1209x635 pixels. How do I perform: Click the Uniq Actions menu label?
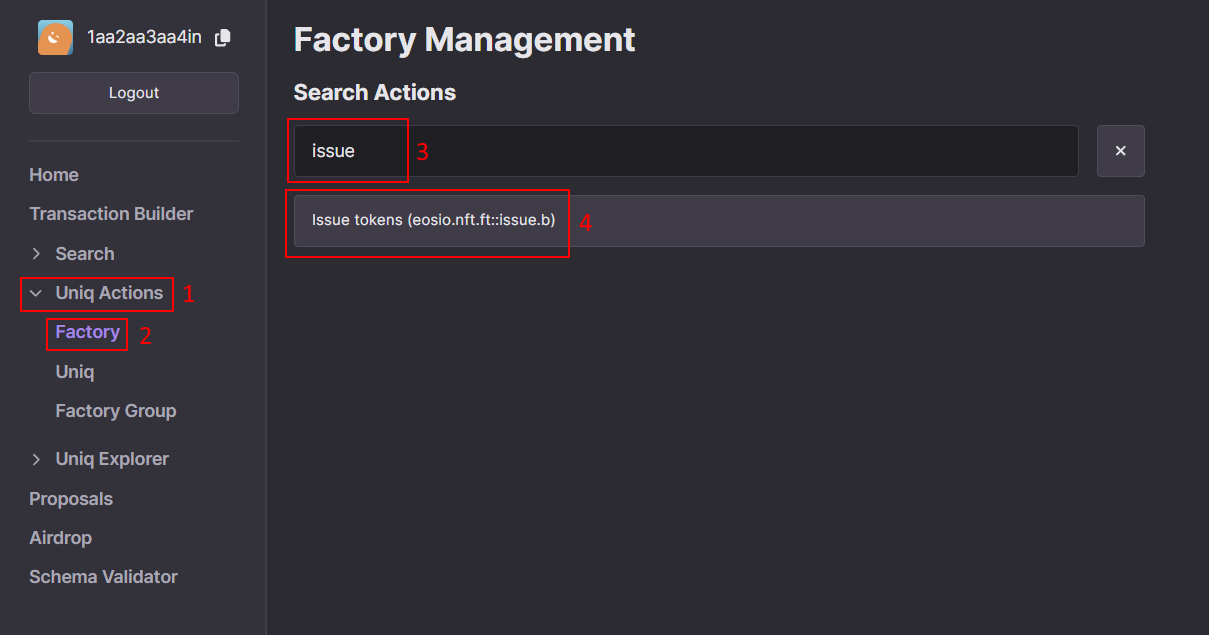pyautogui.click(x=109, y=293)
